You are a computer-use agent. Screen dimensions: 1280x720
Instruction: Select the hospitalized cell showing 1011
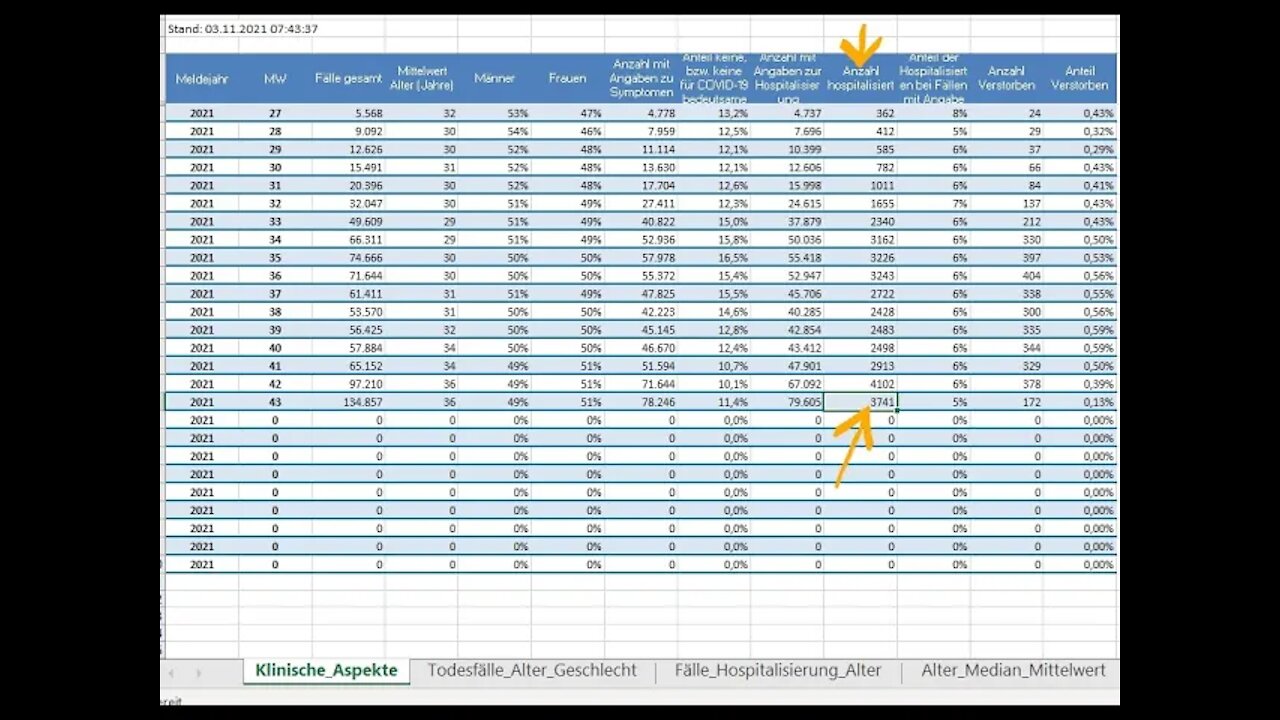pos(860,186)
